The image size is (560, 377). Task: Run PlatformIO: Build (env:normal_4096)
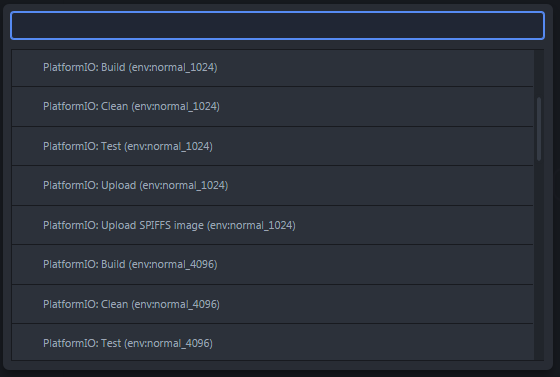272,265
